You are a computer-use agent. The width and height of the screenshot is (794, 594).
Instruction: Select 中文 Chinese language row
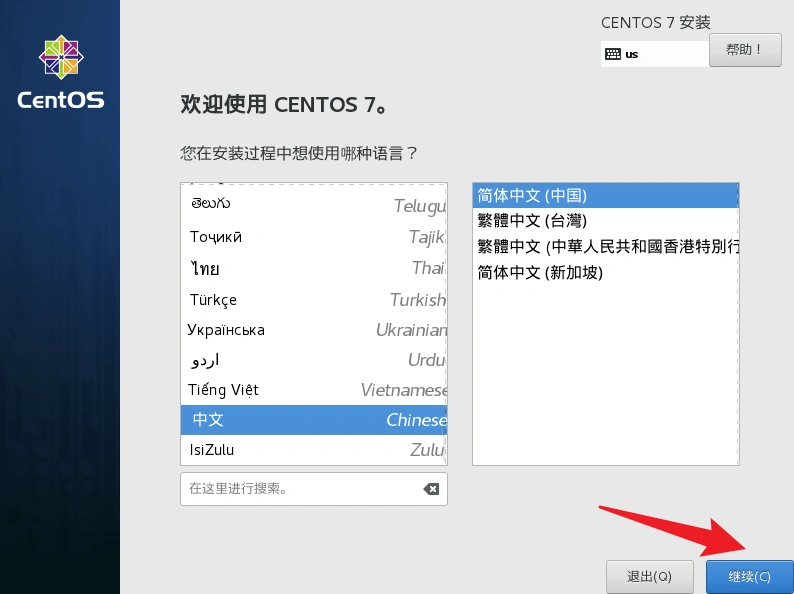click(313, 420)
